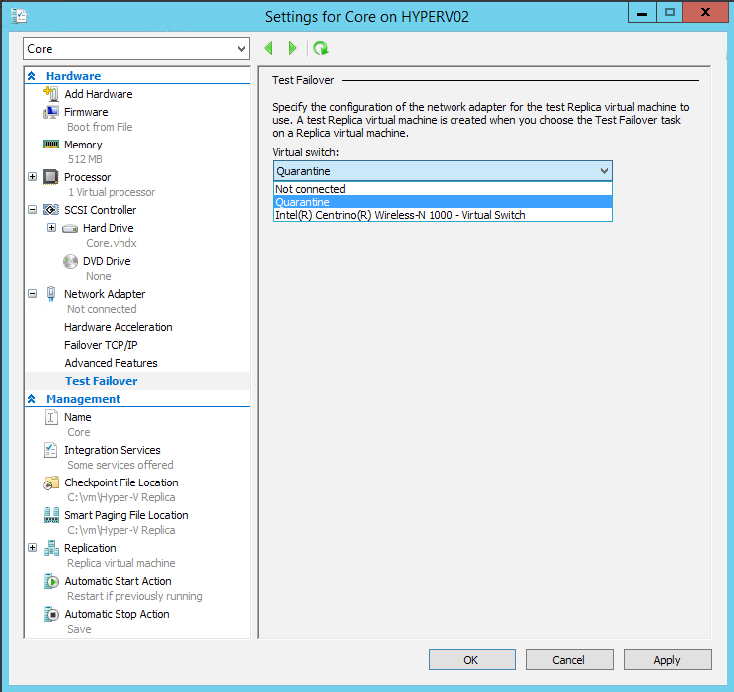Select Automatic Stop Action label
734x692 pixels.
coord(117,614)
